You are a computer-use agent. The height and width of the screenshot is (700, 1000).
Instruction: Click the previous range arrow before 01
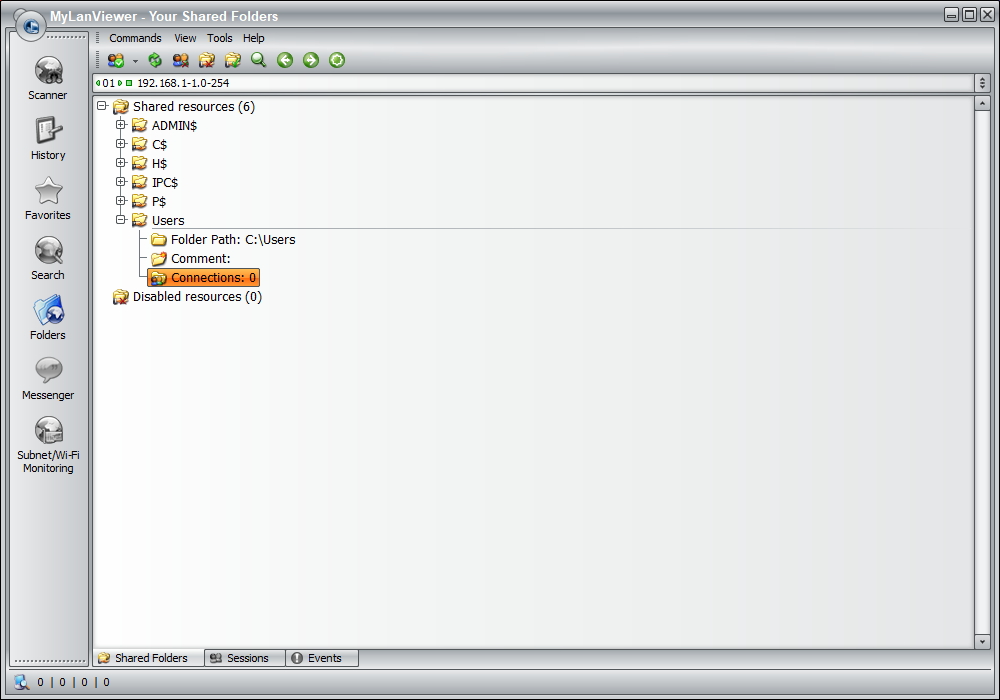(x=98, y=83)
